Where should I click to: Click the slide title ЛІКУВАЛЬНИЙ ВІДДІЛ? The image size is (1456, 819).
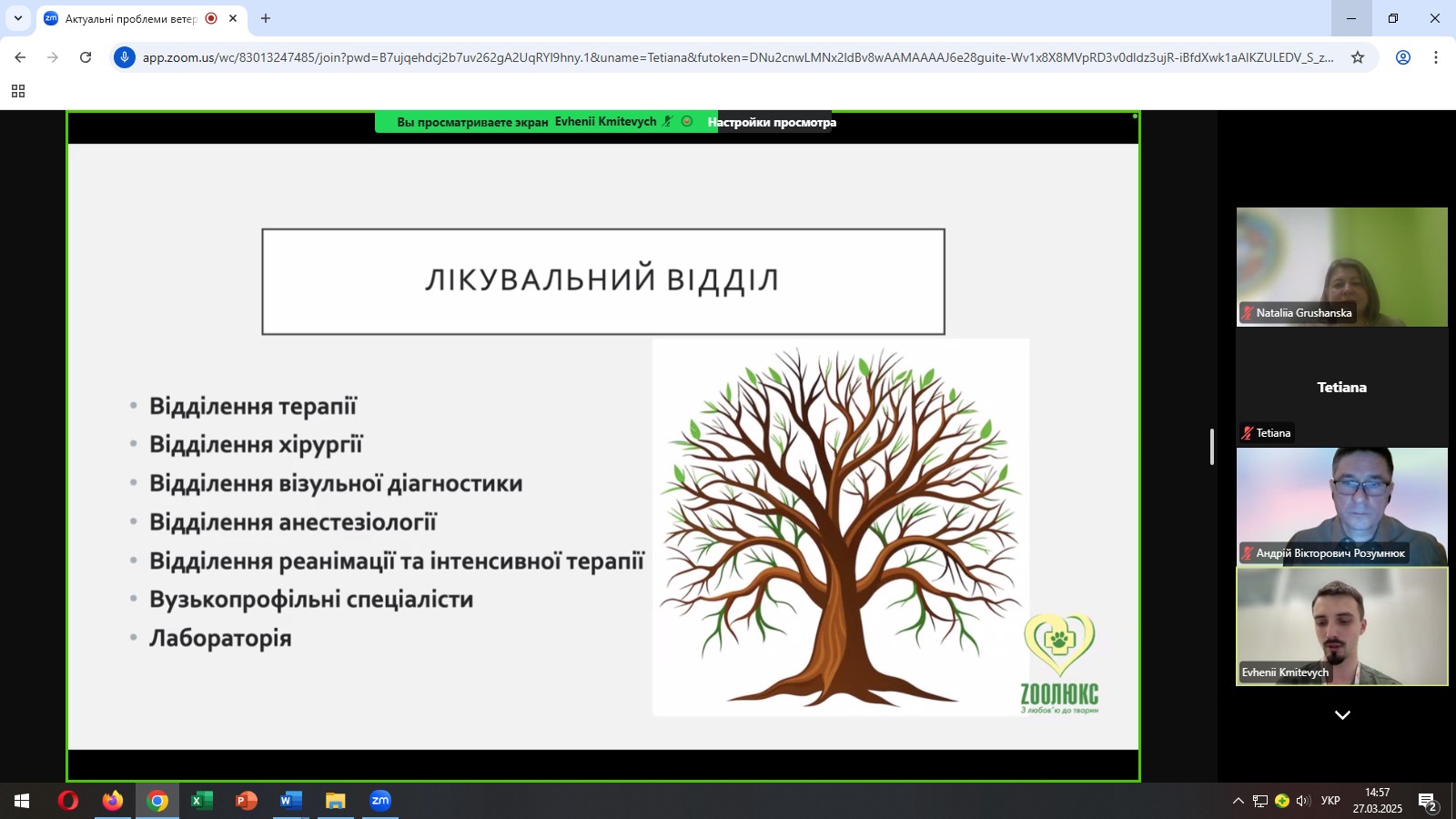[602, 280]
